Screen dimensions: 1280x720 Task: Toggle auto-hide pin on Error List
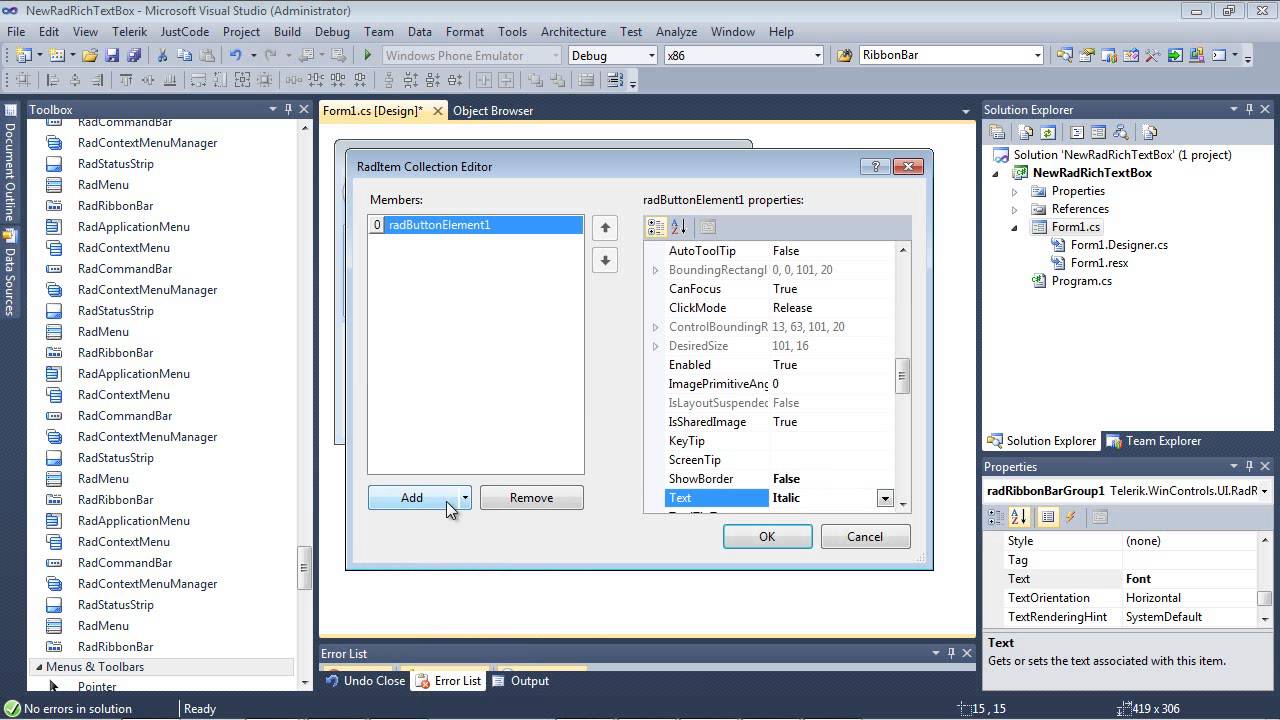click(x=951, y=654)
